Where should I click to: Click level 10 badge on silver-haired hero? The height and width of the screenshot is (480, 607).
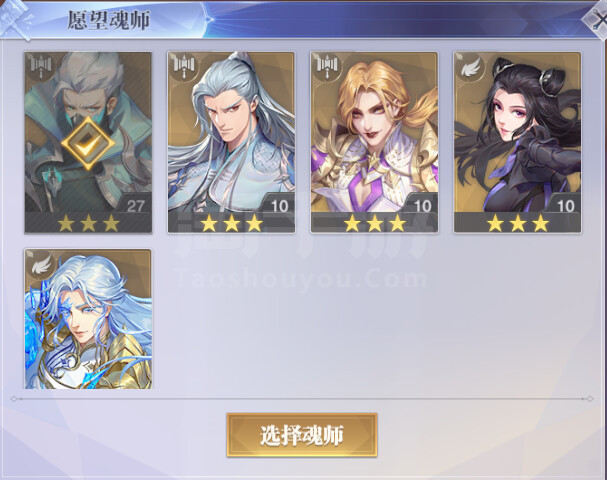[x=279, y=205]
